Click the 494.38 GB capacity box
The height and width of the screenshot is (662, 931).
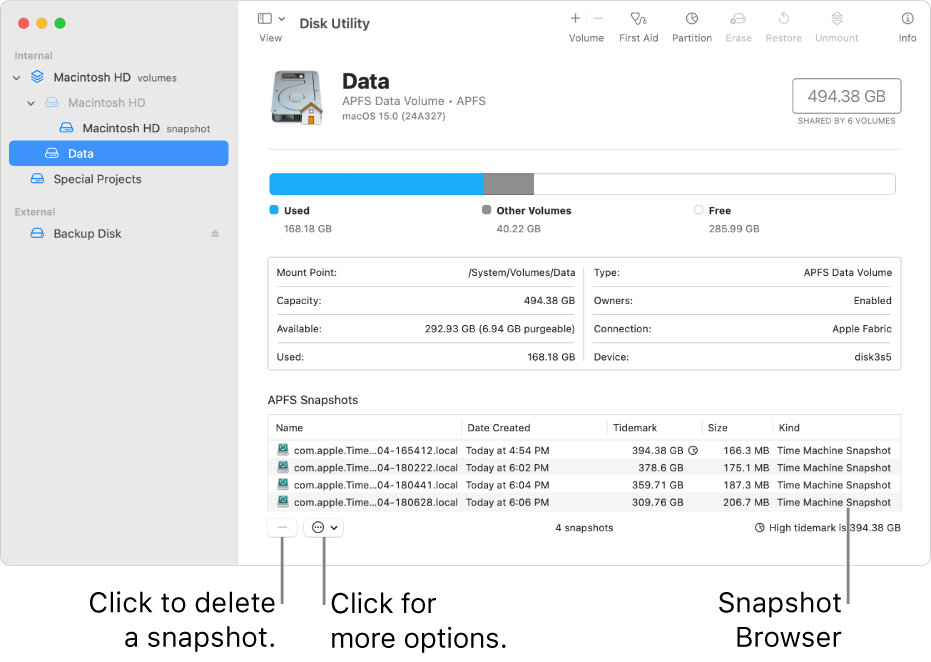[846, 96]
